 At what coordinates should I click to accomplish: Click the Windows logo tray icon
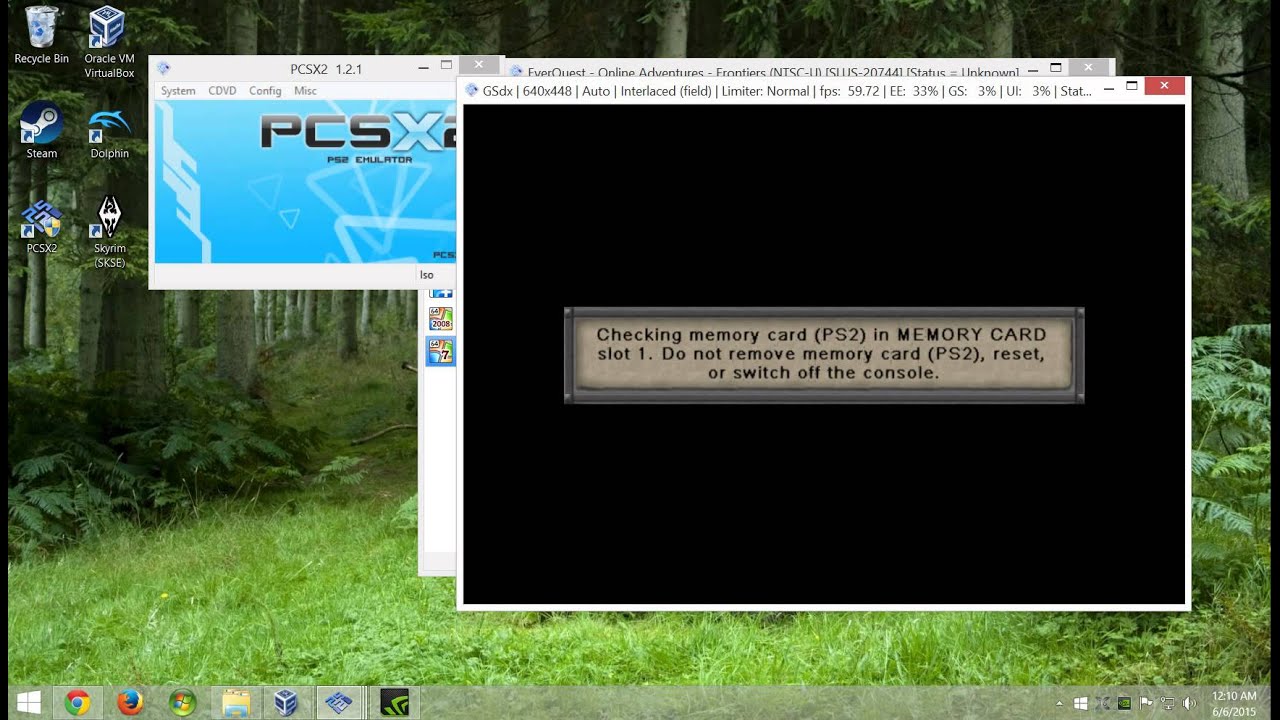(1081, 703)
